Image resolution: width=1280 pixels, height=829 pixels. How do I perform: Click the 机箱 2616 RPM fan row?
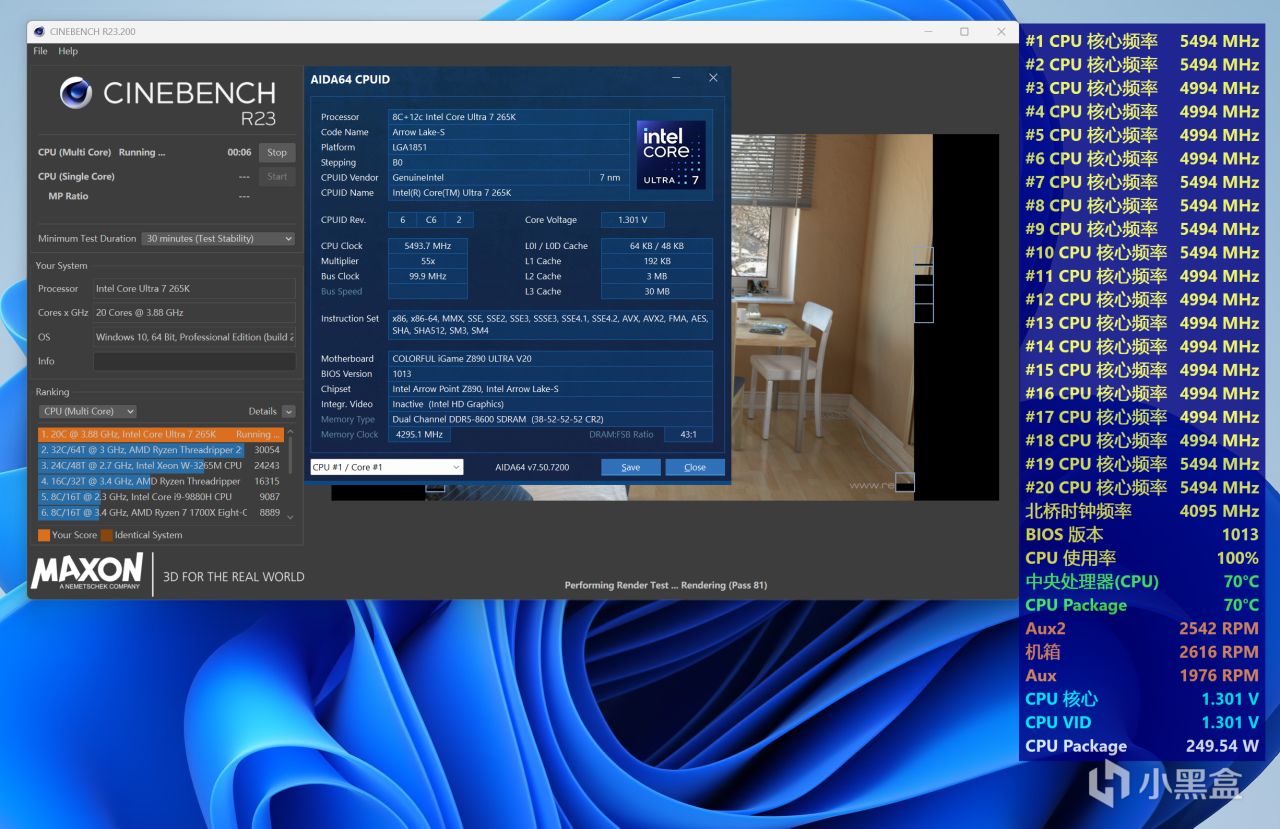point(1142,652)
